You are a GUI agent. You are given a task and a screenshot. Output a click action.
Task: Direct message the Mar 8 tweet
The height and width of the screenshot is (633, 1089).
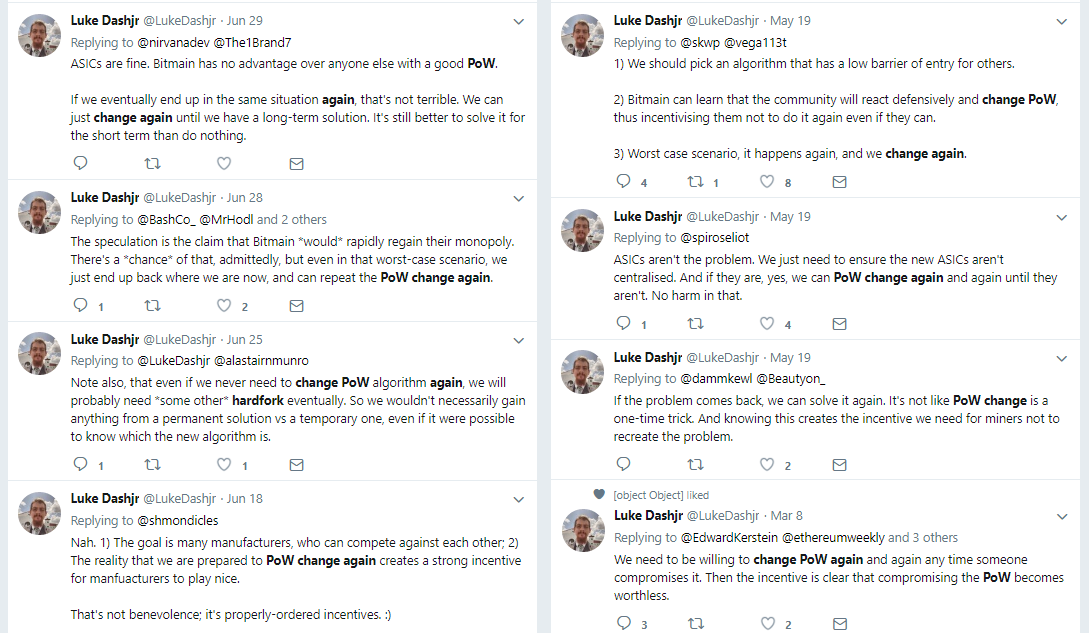coord(839,624)
